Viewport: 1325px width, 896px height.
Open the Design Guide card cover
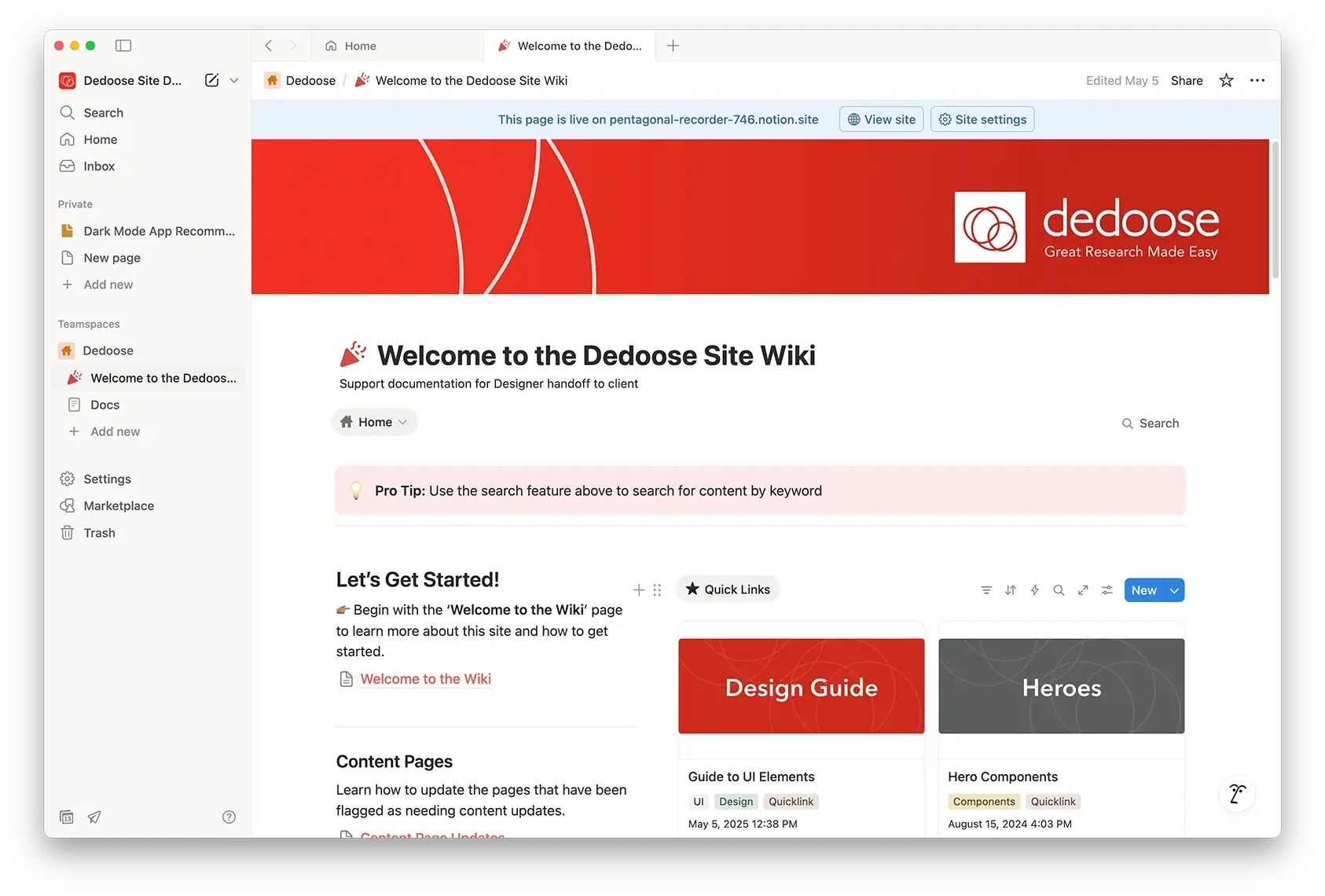pyautogui.click(x=802, y=686)
